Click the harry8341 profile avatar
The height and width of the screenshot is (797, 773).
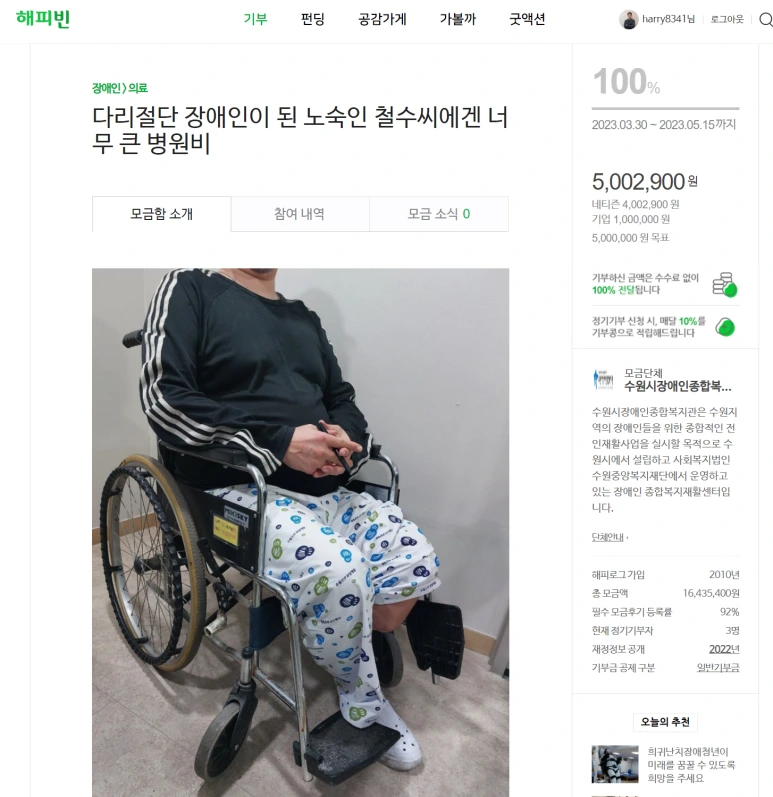coord(628,20)
